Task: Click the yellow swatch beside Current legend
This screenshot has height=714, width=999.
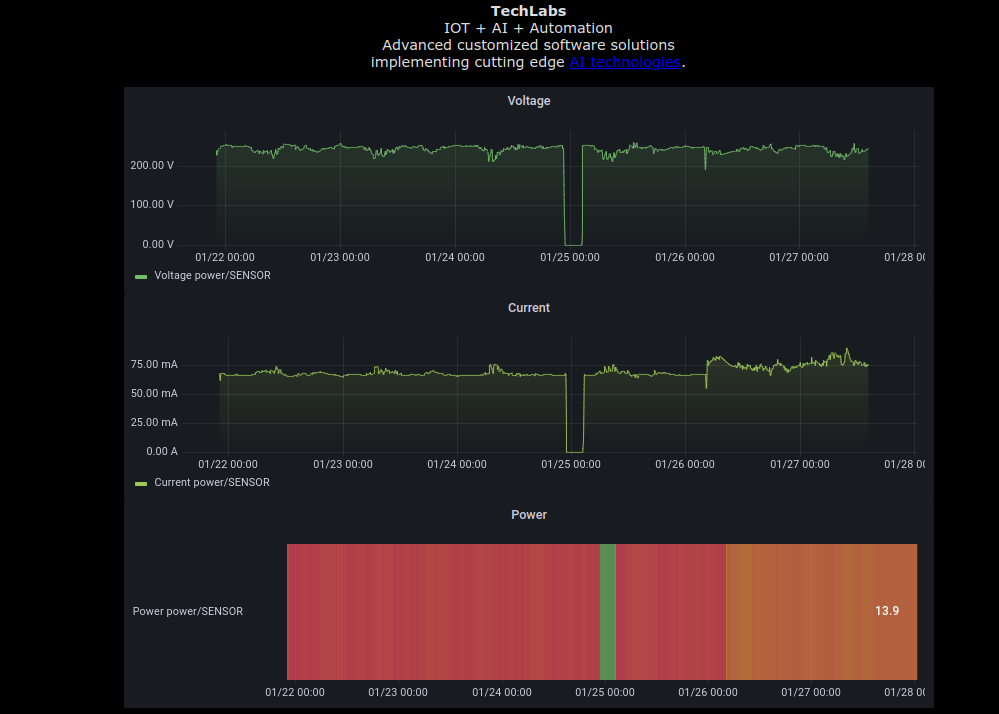Action: [x=141, y=482]
